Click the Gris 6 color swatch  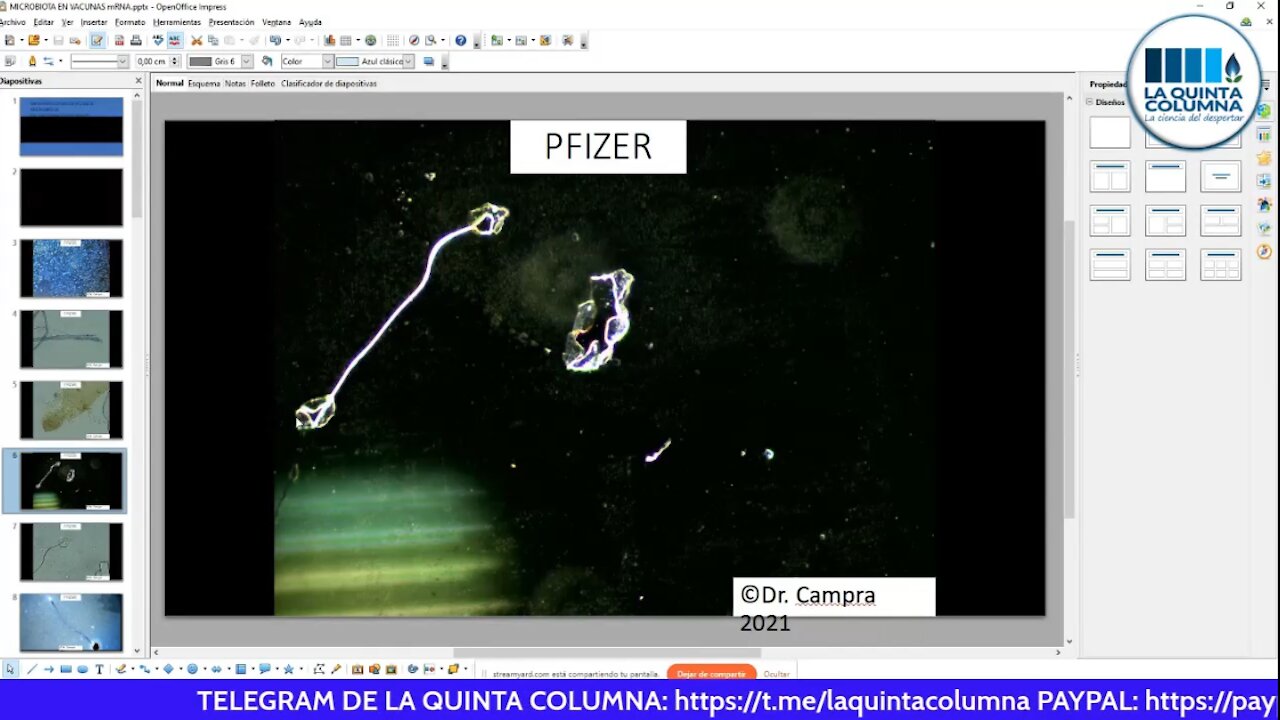click(x=201, y=62)
